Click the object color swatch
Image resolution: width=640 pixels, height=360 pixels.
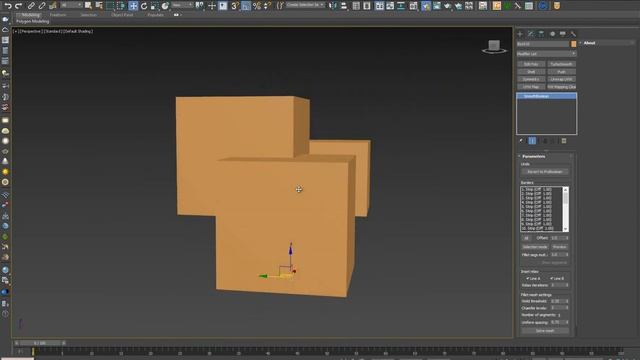(573, 44)
